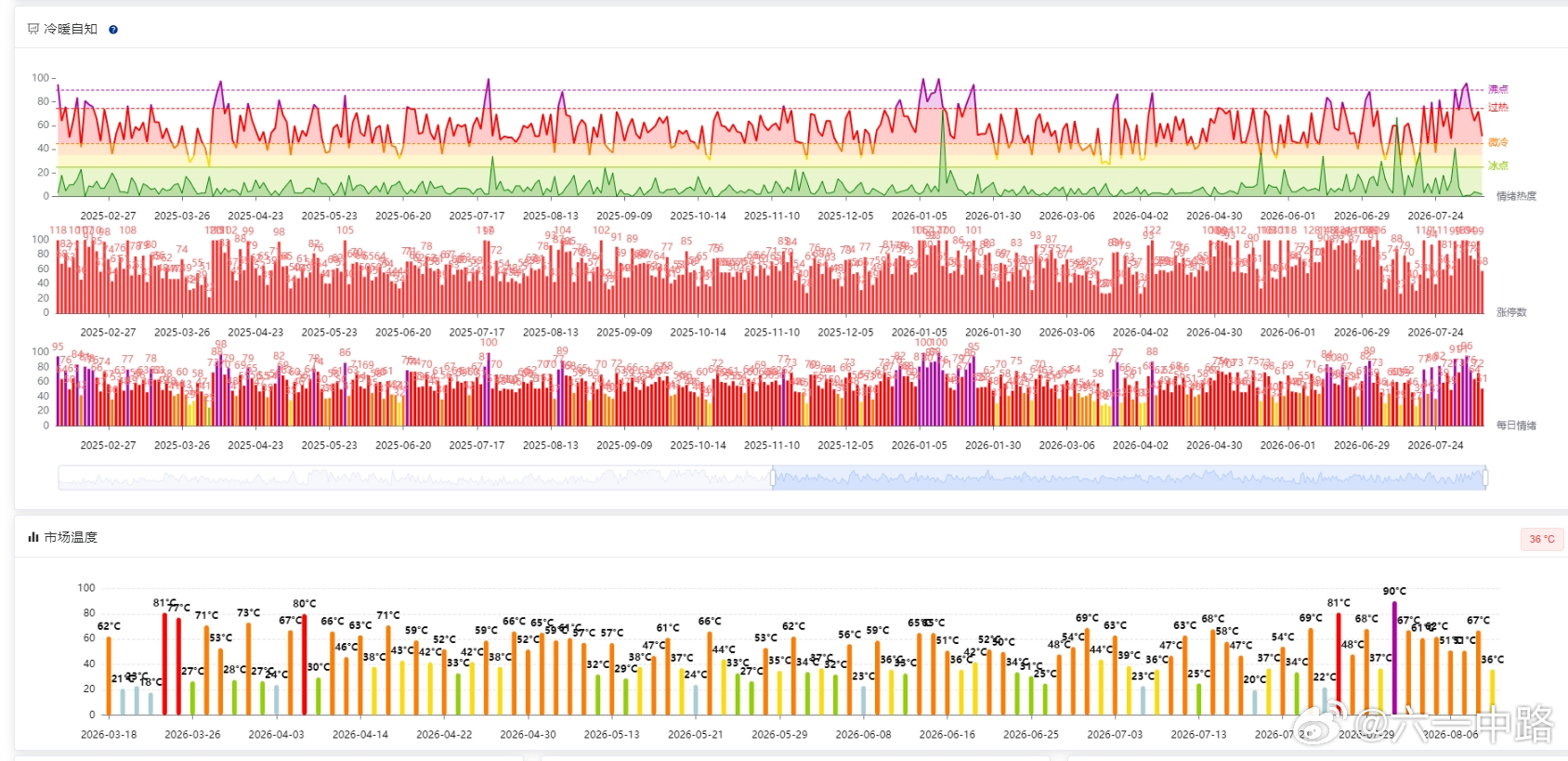Click the blue selected range in the zoom slider

click(x=1129, y=478)
